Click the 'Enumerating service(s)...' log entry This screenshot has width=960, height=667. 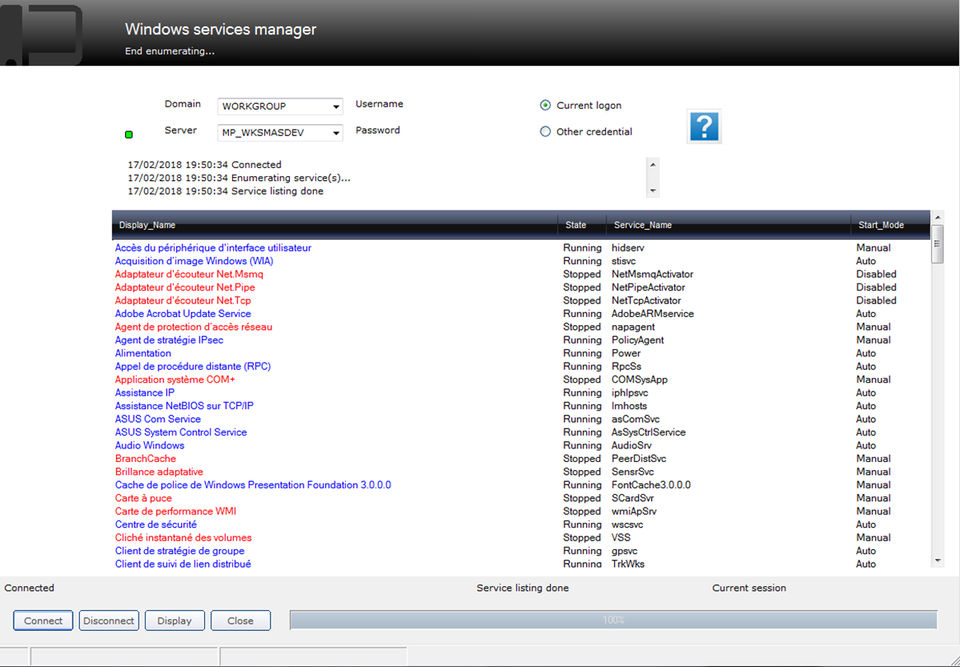pyautogui.click(x=239, y=178)
